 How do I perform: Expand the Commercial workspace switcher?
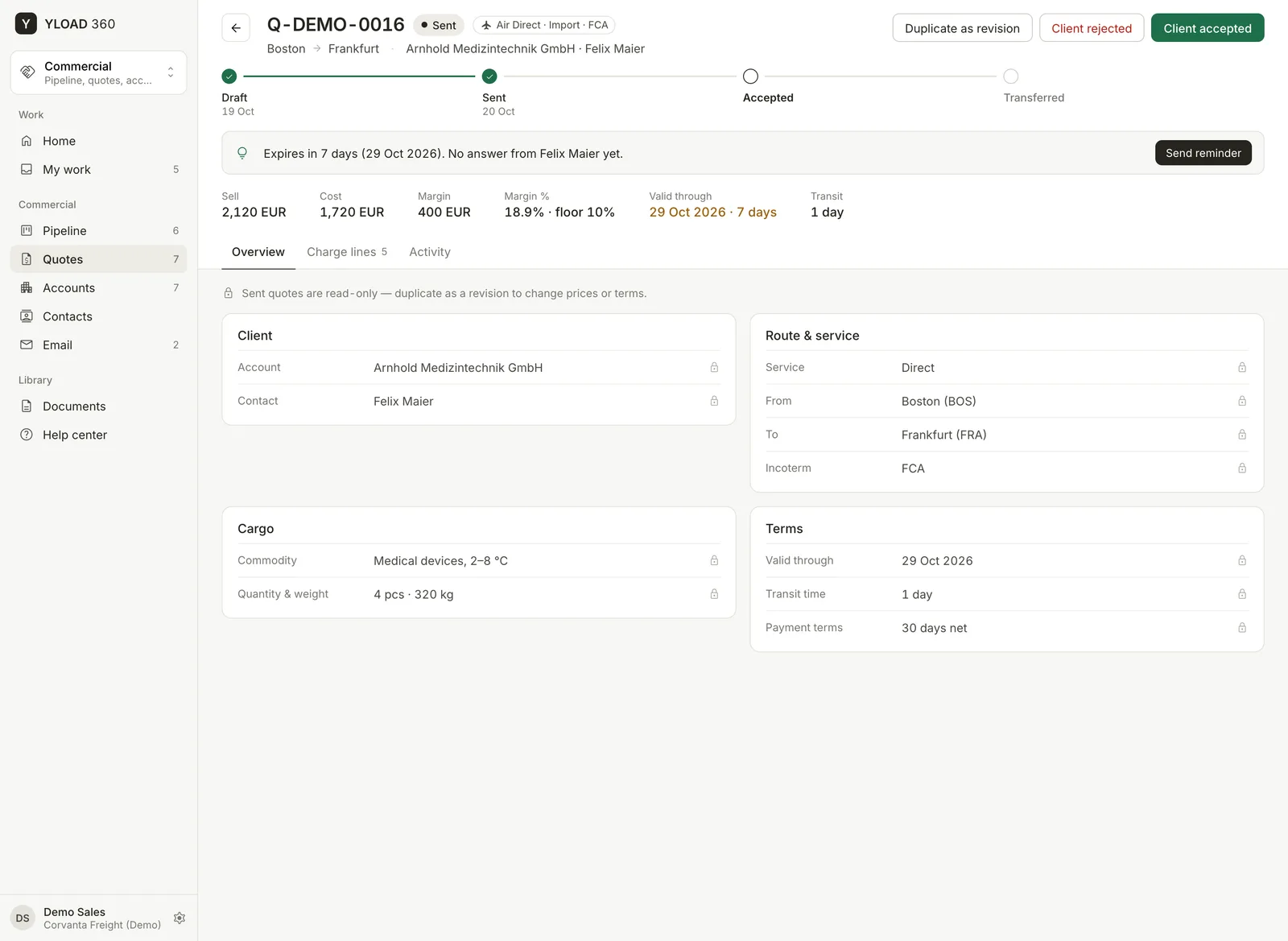98,72
